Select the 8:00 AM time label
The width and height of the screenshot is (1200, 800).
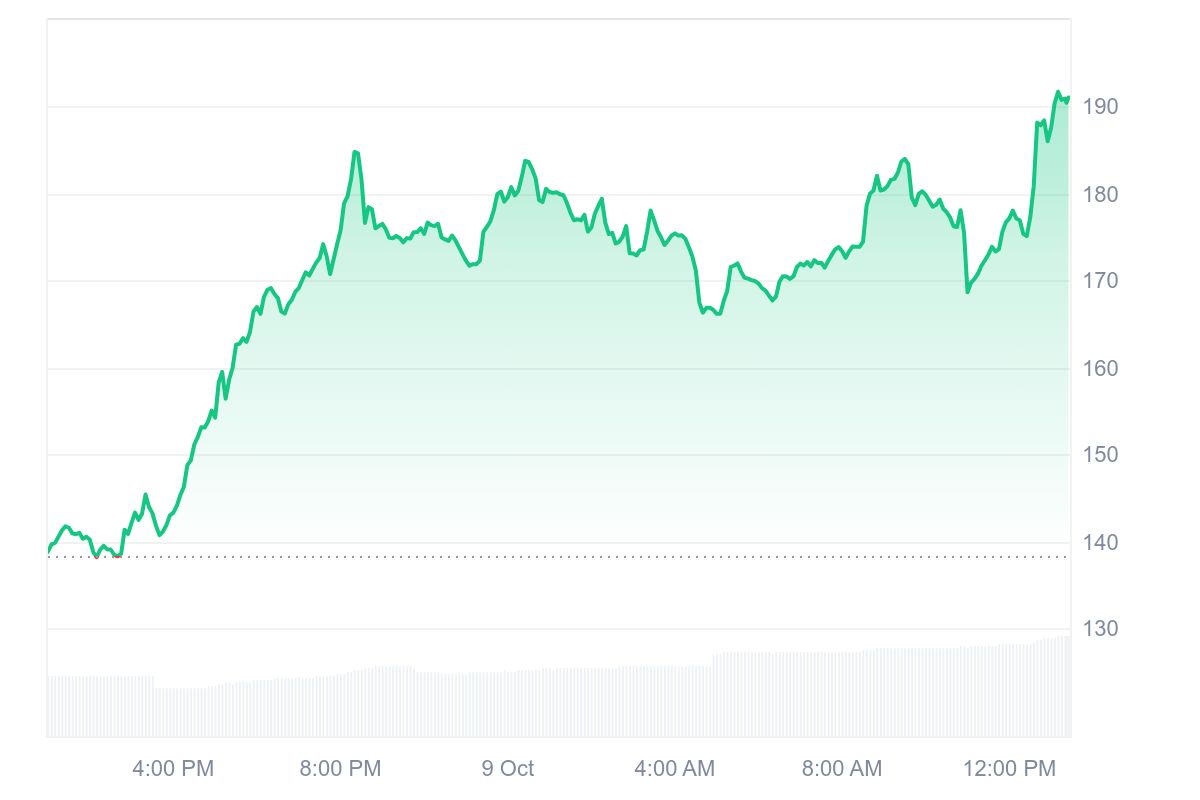(x=841, y=768)
